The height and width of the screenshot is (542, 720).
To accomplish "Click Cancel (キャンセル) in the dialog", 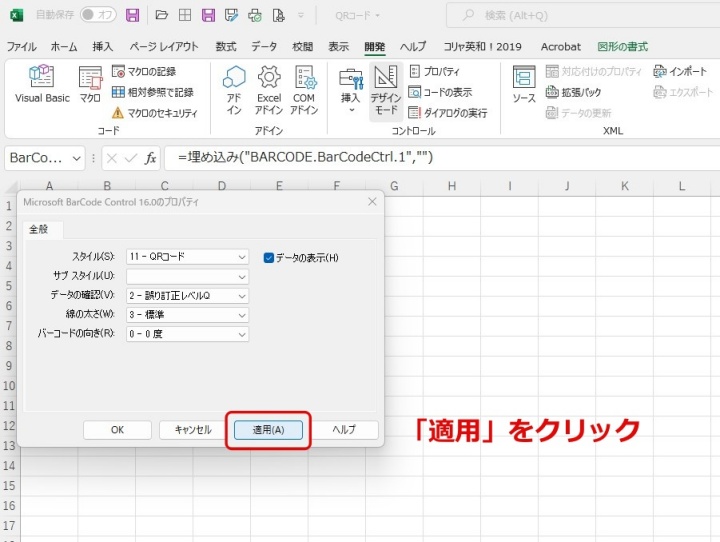I will [x=193, y=430].
